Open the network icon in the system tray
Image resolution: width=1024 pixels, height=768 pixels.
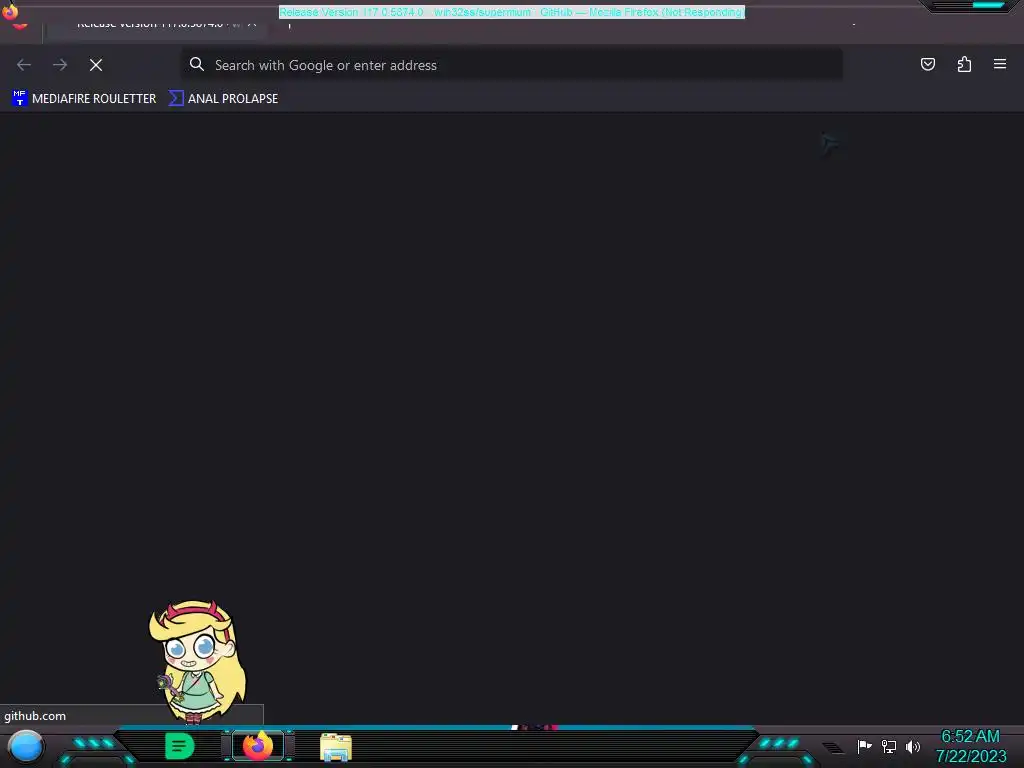point(889,746)
